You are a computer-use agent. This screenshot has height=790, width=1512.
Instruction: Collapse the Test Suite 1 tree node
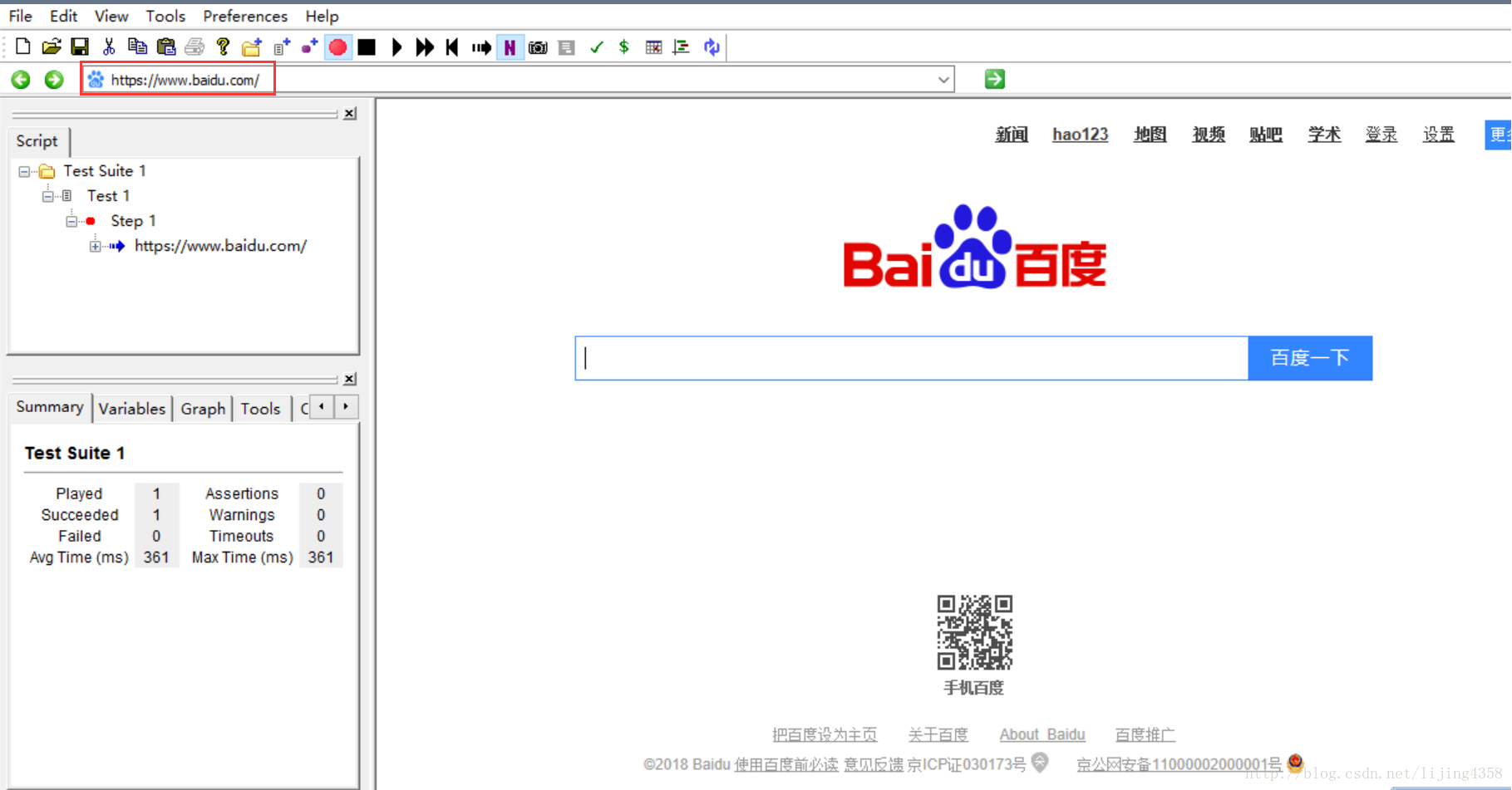(x=24, y=171)
